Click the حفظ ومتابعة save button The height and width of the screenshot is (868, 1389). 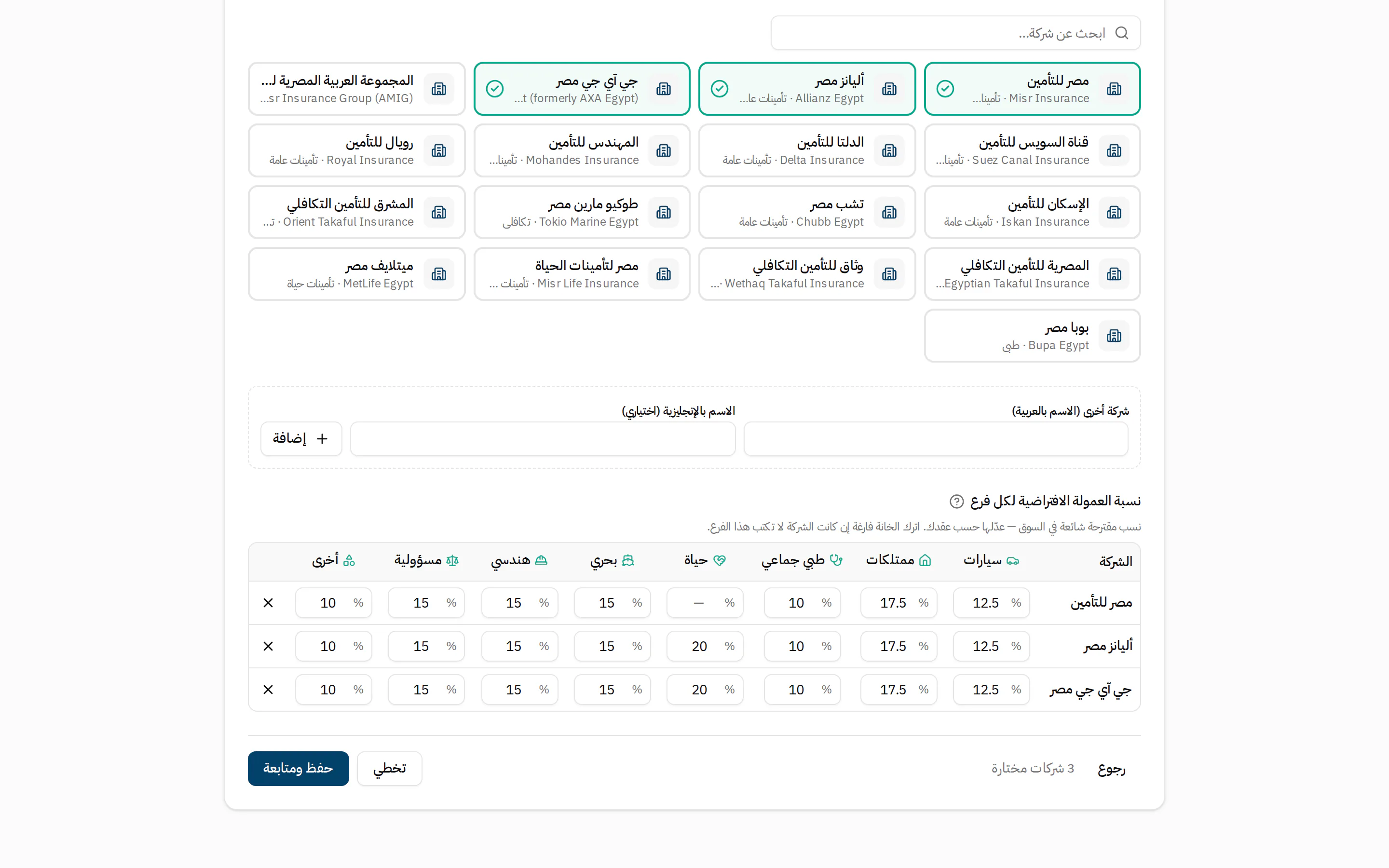[x=298, y=768]
